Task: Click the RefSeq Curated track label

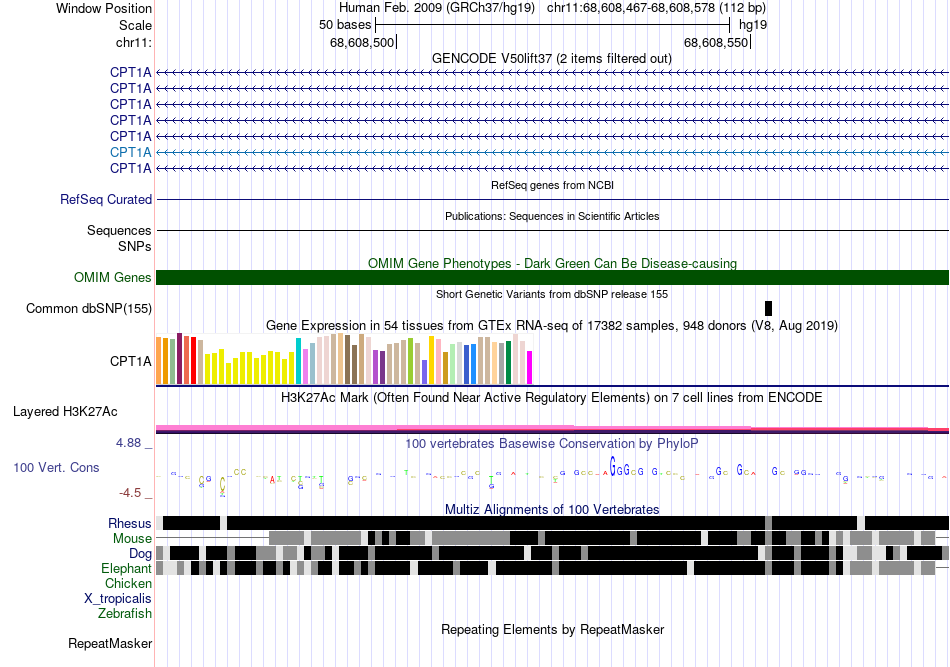Action: [106, 199]
